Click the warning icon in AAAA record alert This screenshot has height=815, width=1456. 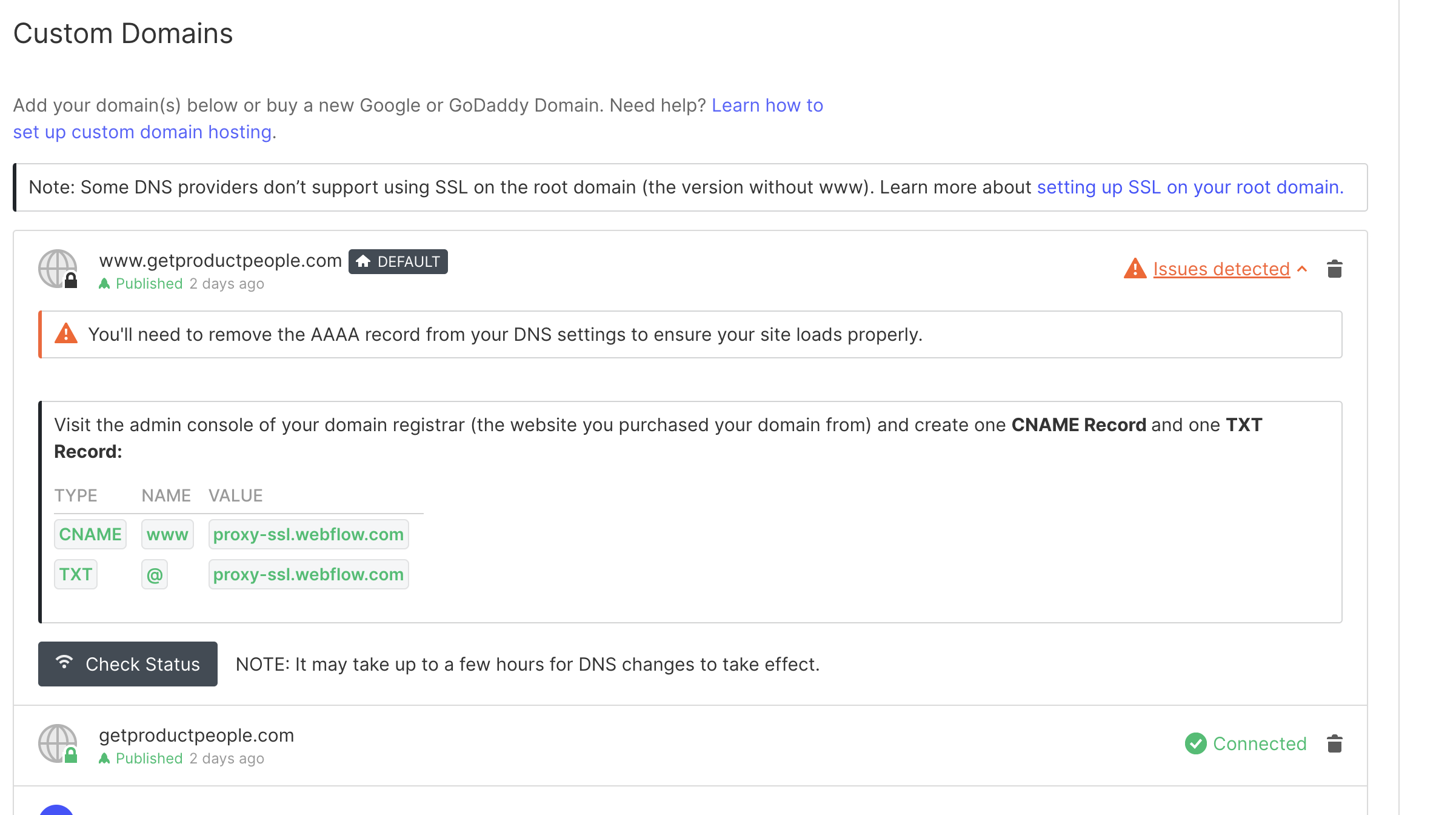[66, 334]
